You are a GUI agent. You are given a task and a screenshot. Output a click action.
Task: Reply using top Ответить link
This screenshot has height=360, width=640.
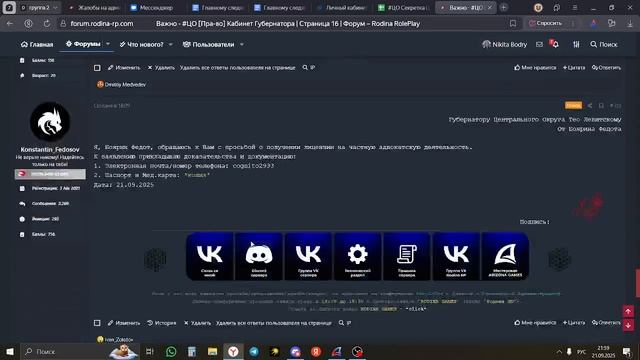pos(607,68)
